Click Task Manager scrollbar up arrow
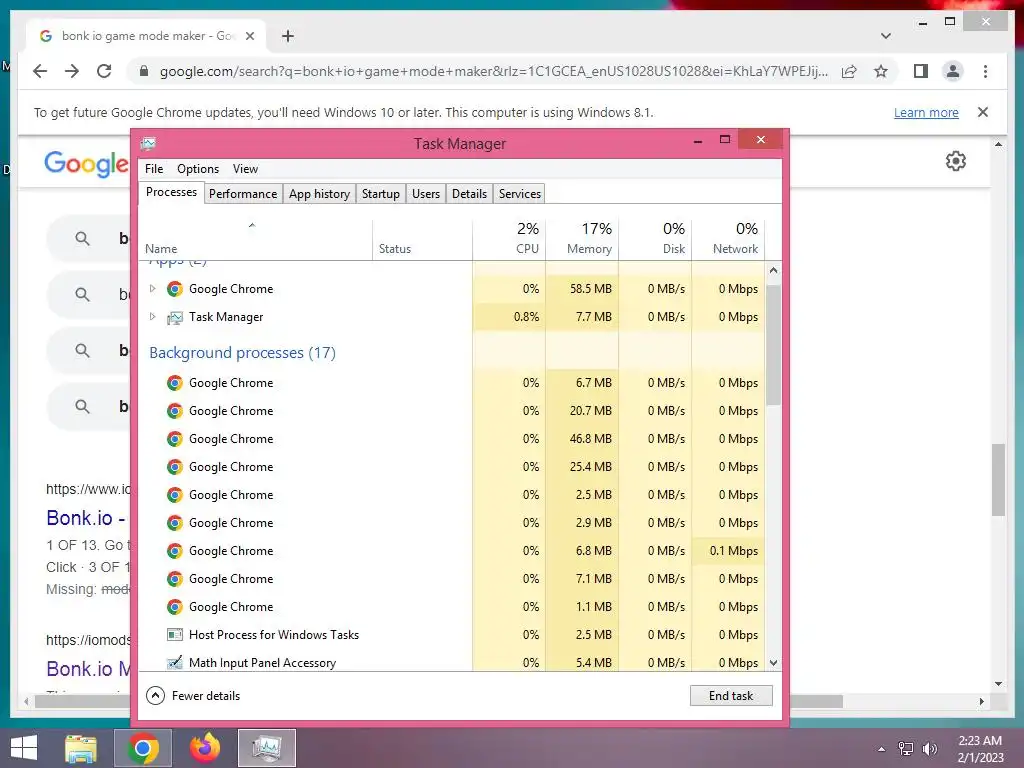This screenshot has width=1024, height=768. point(773,270)
